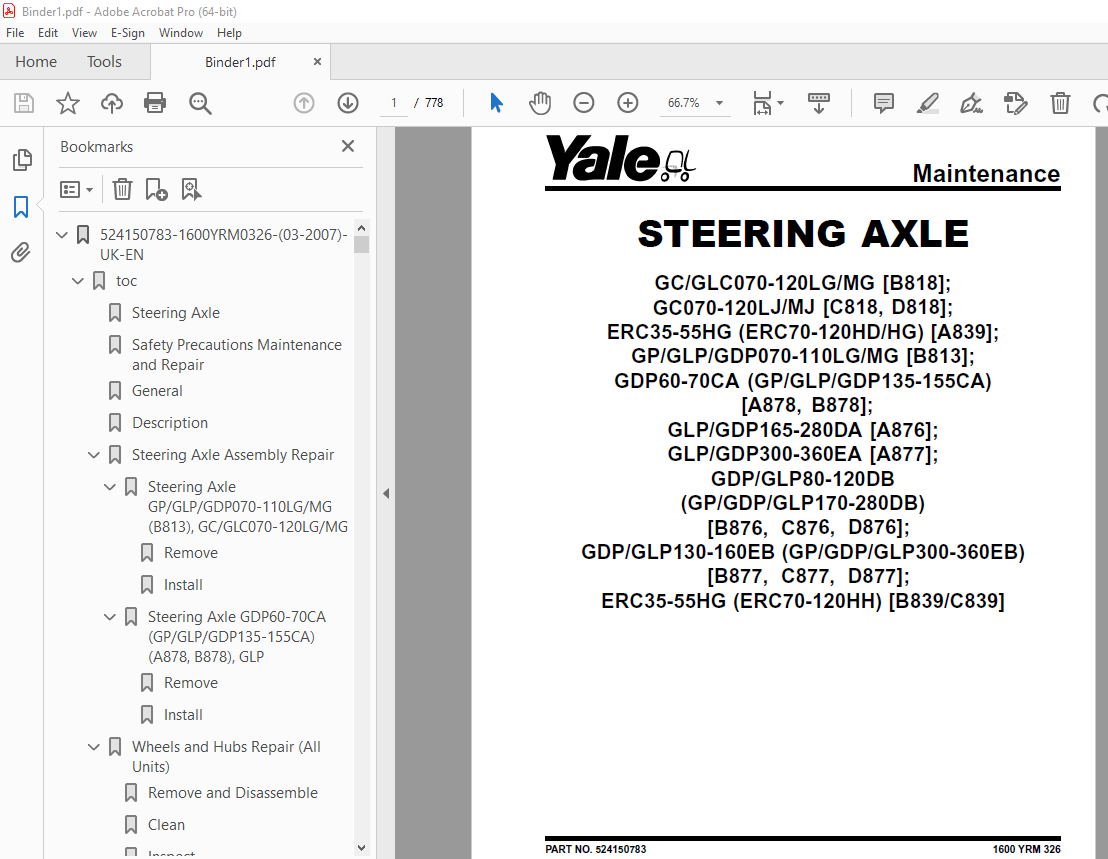Click the 66.7% zoom value field
This screenshot has height=859, width=1108.
click(x=683, y=103)
